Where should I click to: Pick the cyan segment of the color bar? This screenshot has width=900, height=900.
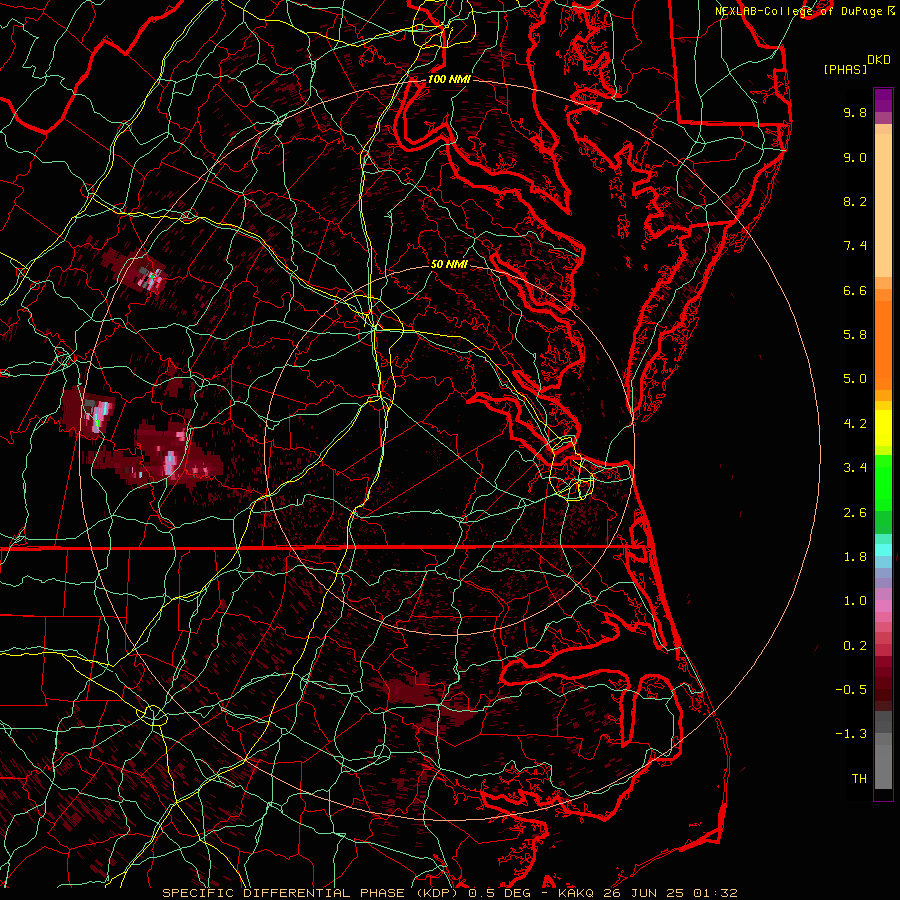click(883, 550)
